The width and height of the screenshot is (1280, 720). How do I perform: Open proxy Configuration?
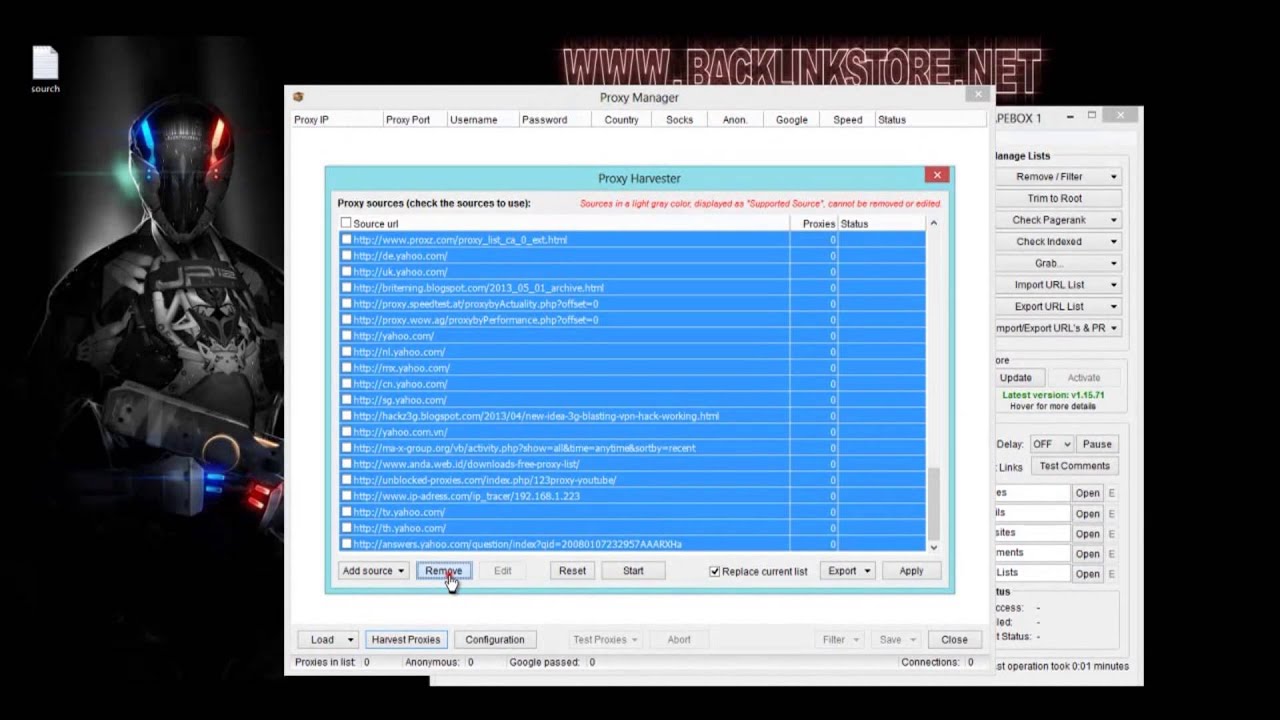click(x=494, y=639)
